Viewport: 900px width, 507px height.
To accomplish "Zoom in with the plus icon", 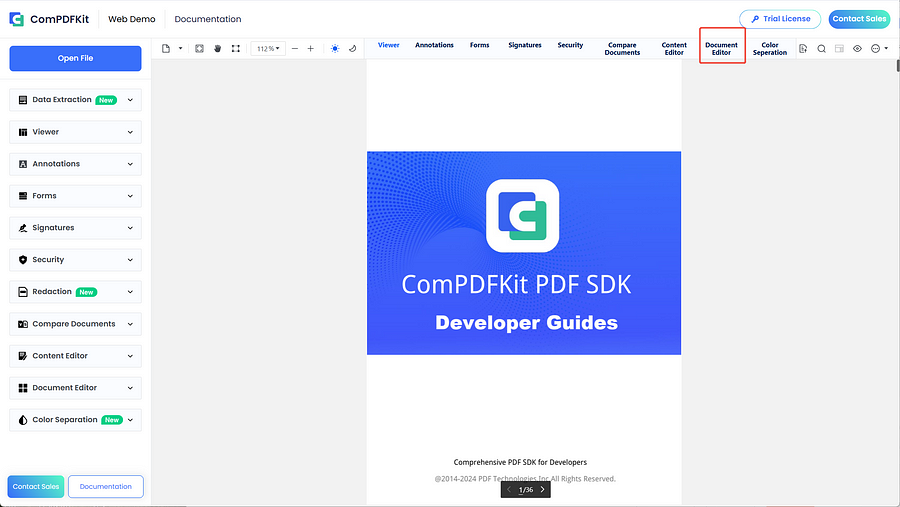I will point(311,49).
